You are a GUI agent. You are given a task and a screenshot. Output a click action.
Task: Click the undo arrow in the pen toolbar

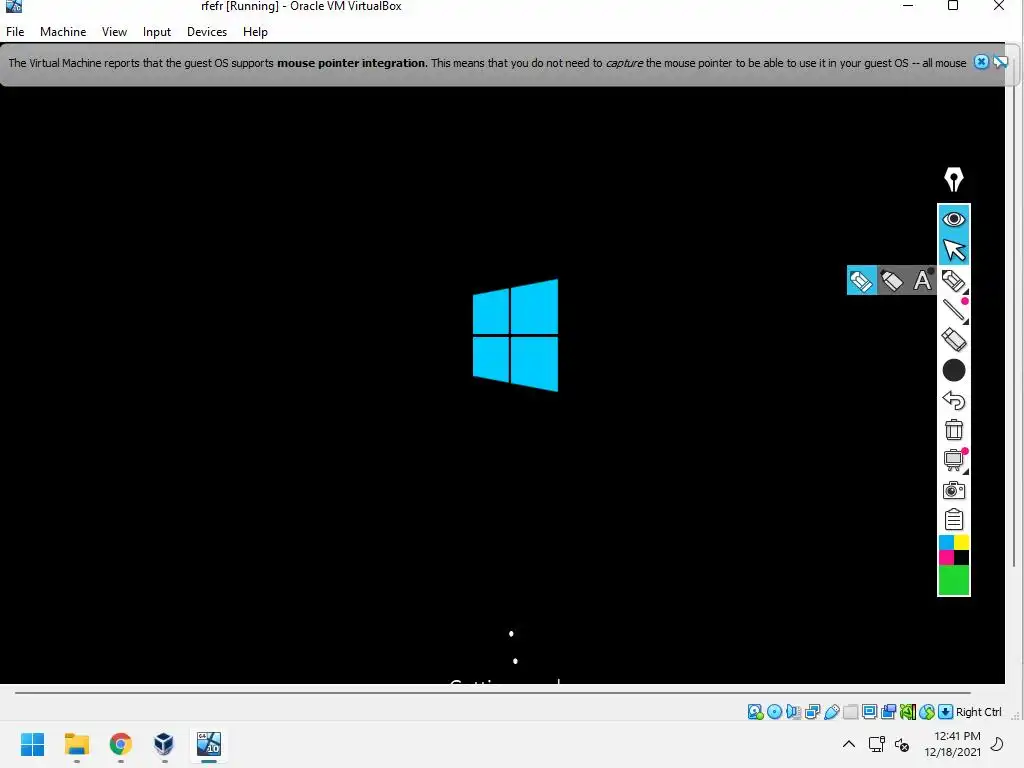point(953,400)
